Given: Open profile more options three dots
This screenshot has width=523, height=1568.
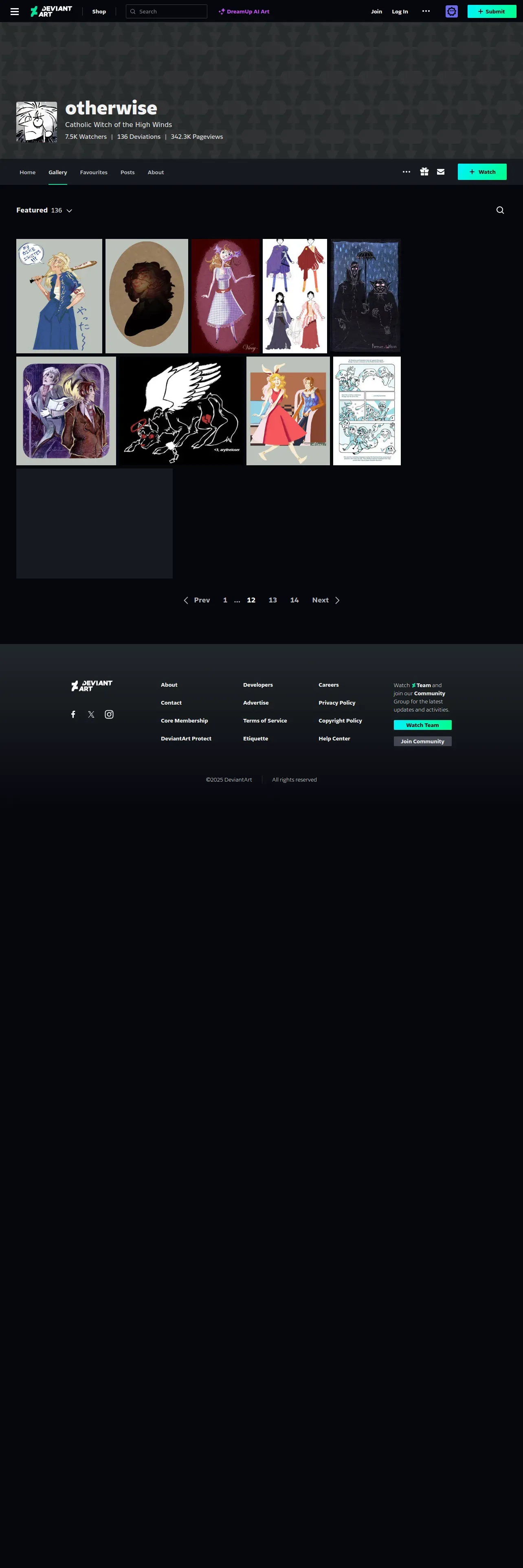Looking at the screenshot, I should click(406, 172).
